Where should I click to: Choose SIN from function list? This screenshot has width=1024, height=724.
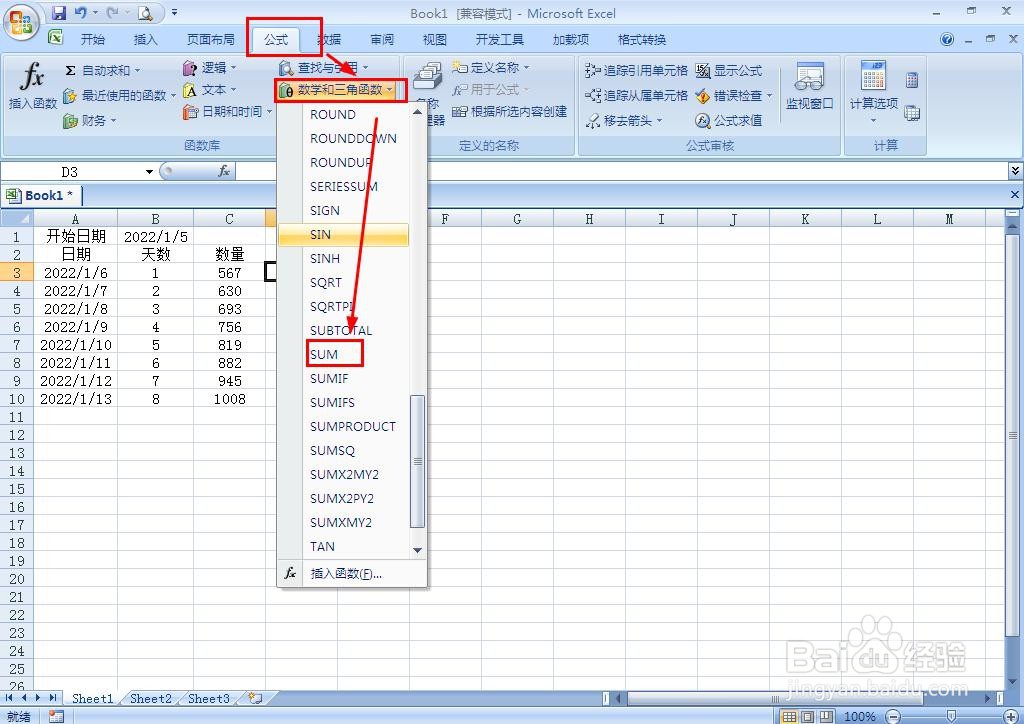(x=344, y=234)
